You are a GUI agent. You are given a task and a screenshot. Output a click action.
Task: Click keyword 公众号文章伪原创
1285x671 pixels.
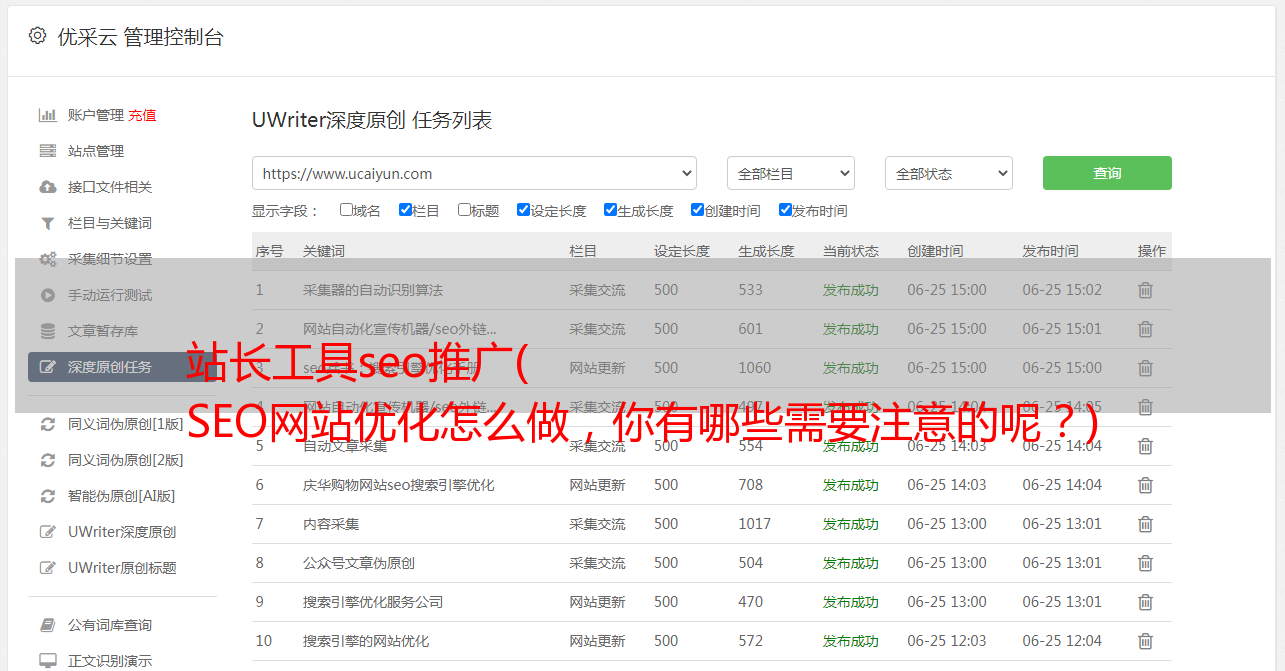(359, 563)
